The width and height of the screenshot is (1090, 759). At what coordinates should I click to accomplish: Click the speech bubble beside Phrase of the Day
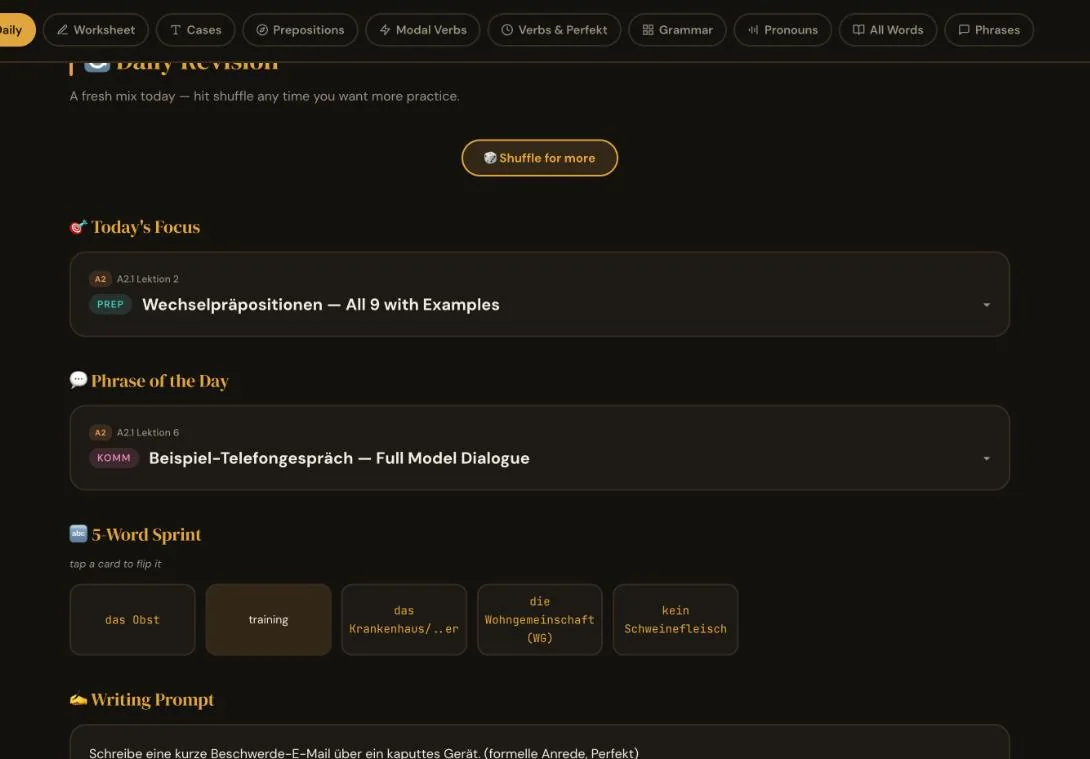79,380
